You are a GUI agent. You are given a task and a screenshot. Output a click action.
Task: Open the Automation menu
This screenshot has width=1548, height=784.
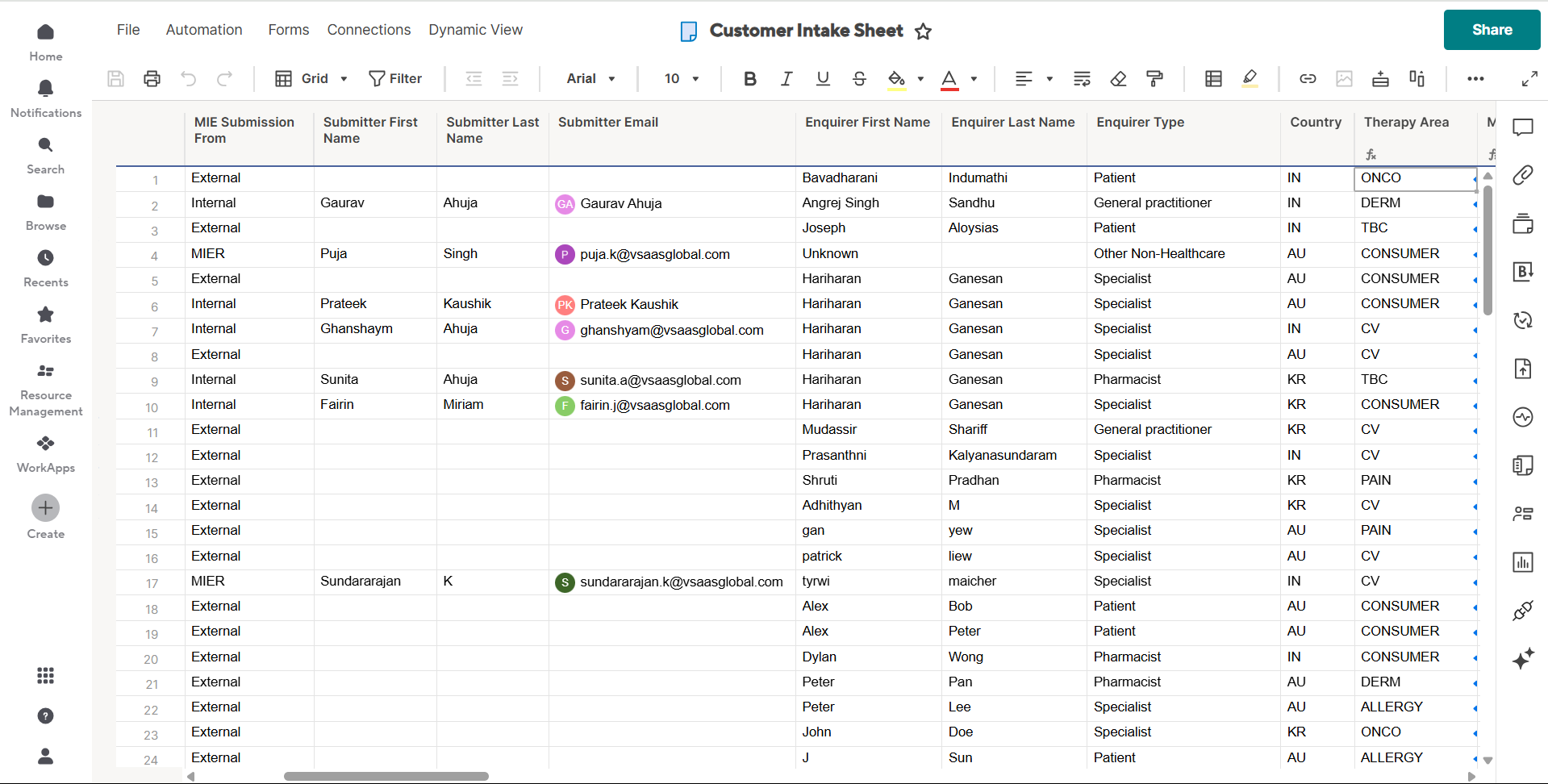coord(204,30)
